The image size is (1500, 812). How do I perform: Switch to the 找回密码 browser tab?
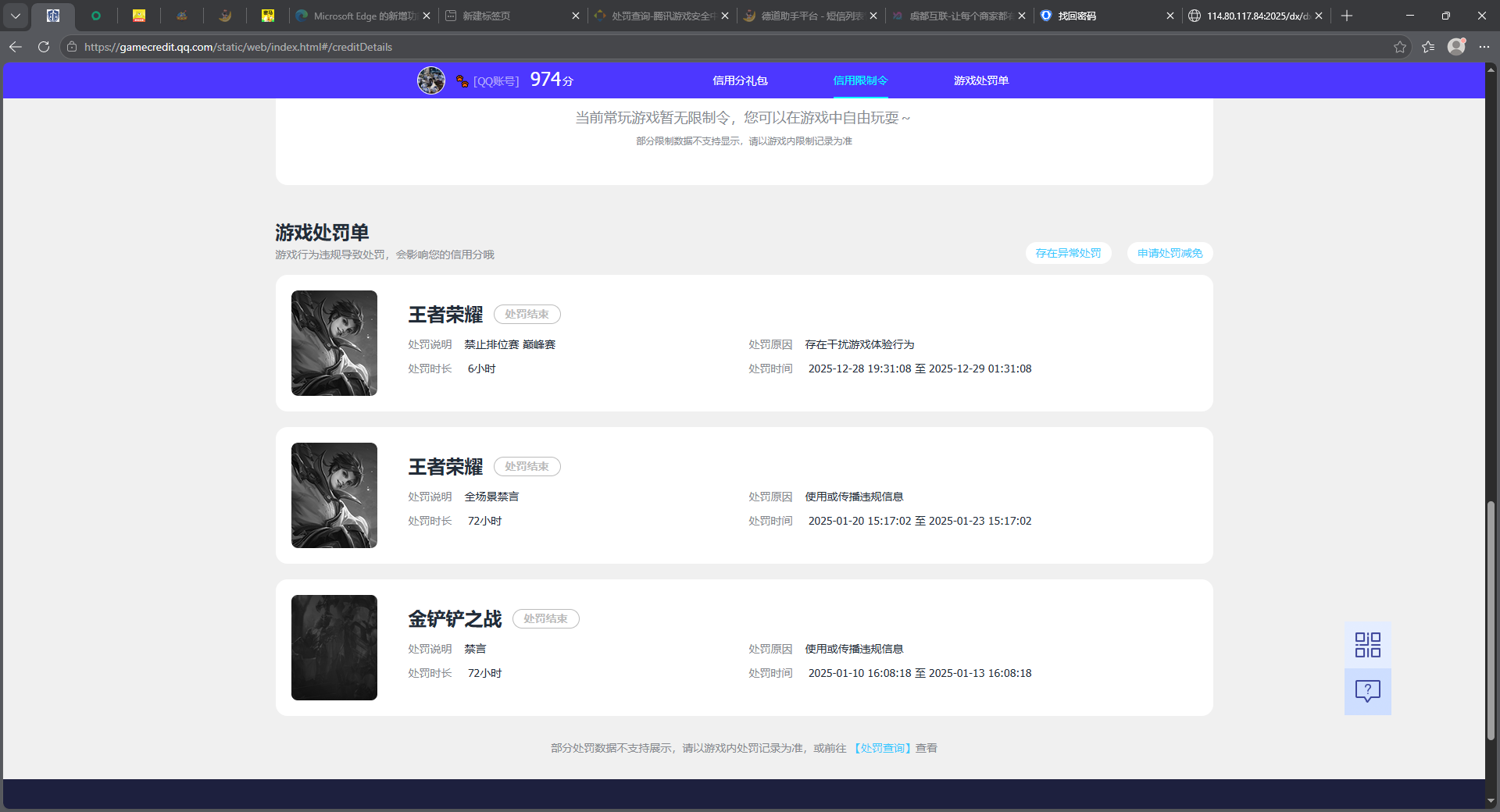[x=1102, y=16]
